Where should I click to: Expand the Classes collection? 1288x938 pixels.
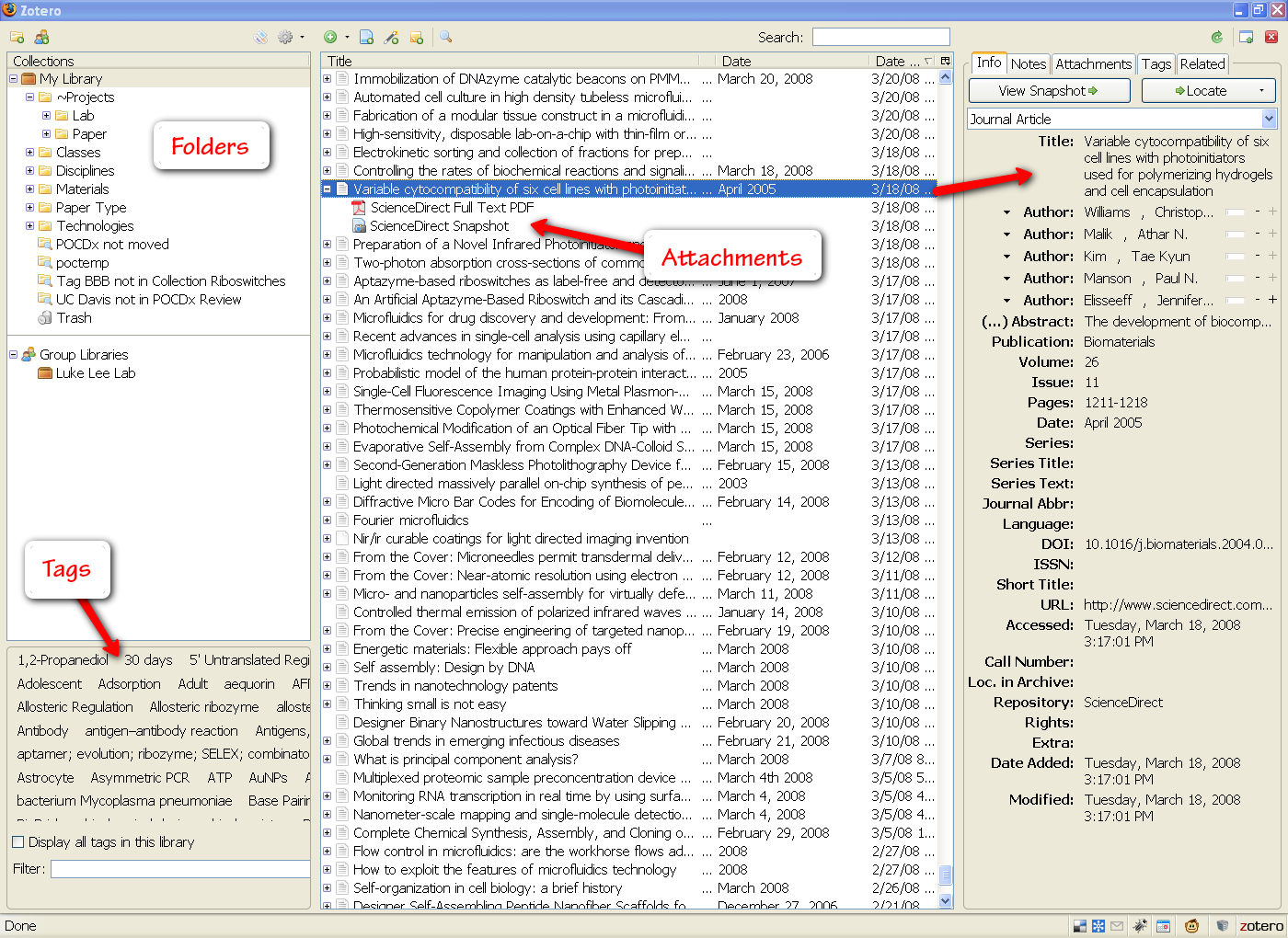29,153
